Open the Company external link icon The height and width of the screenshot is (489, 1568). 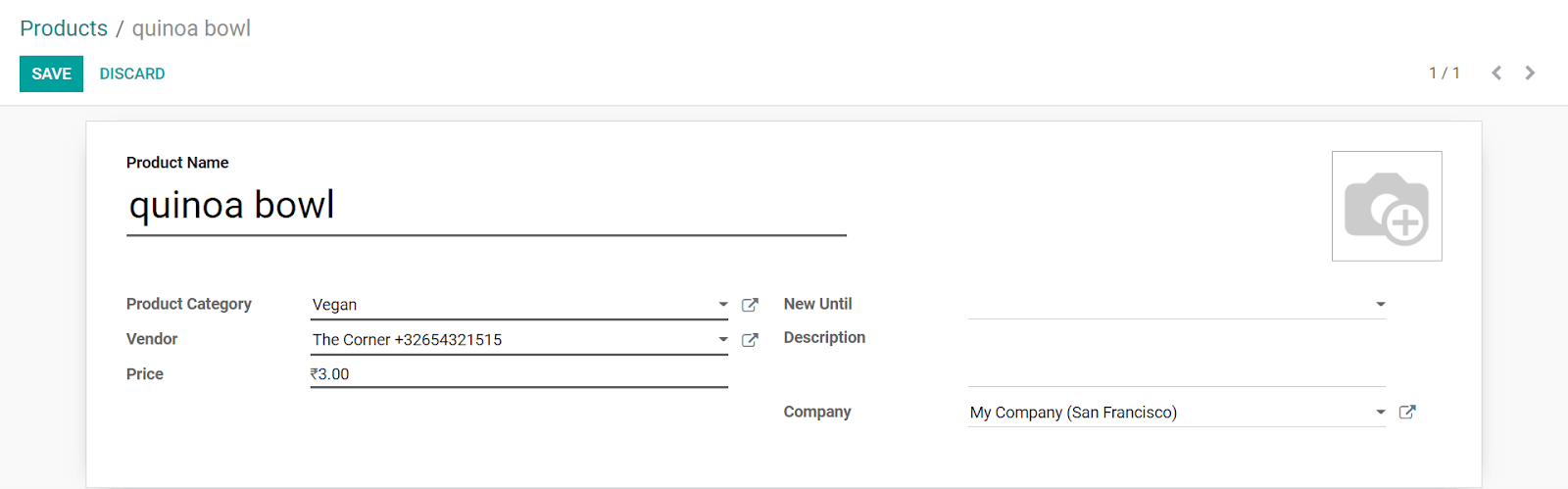(1407, 412)
